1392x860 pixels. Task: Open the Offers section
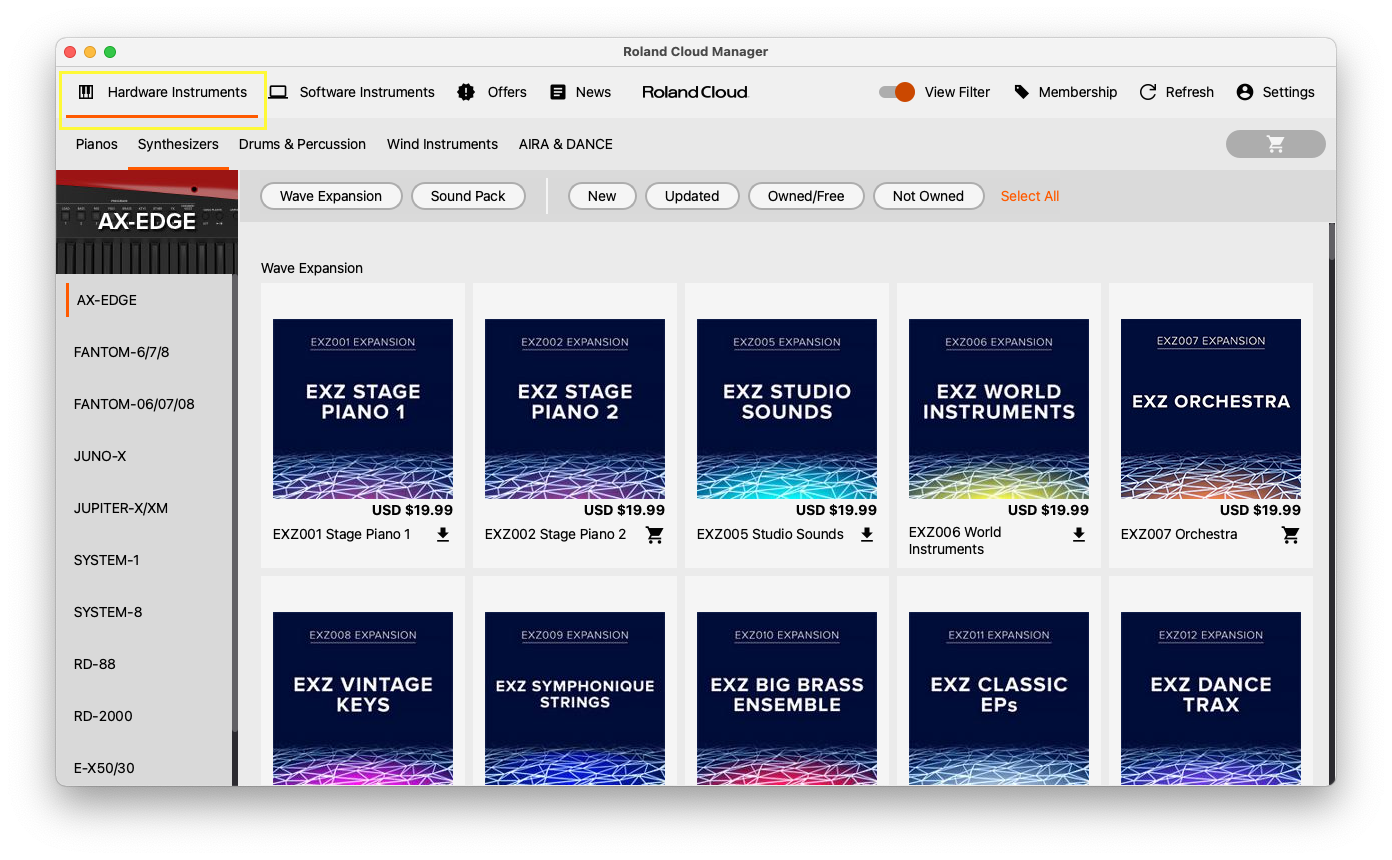click(492, 92)
